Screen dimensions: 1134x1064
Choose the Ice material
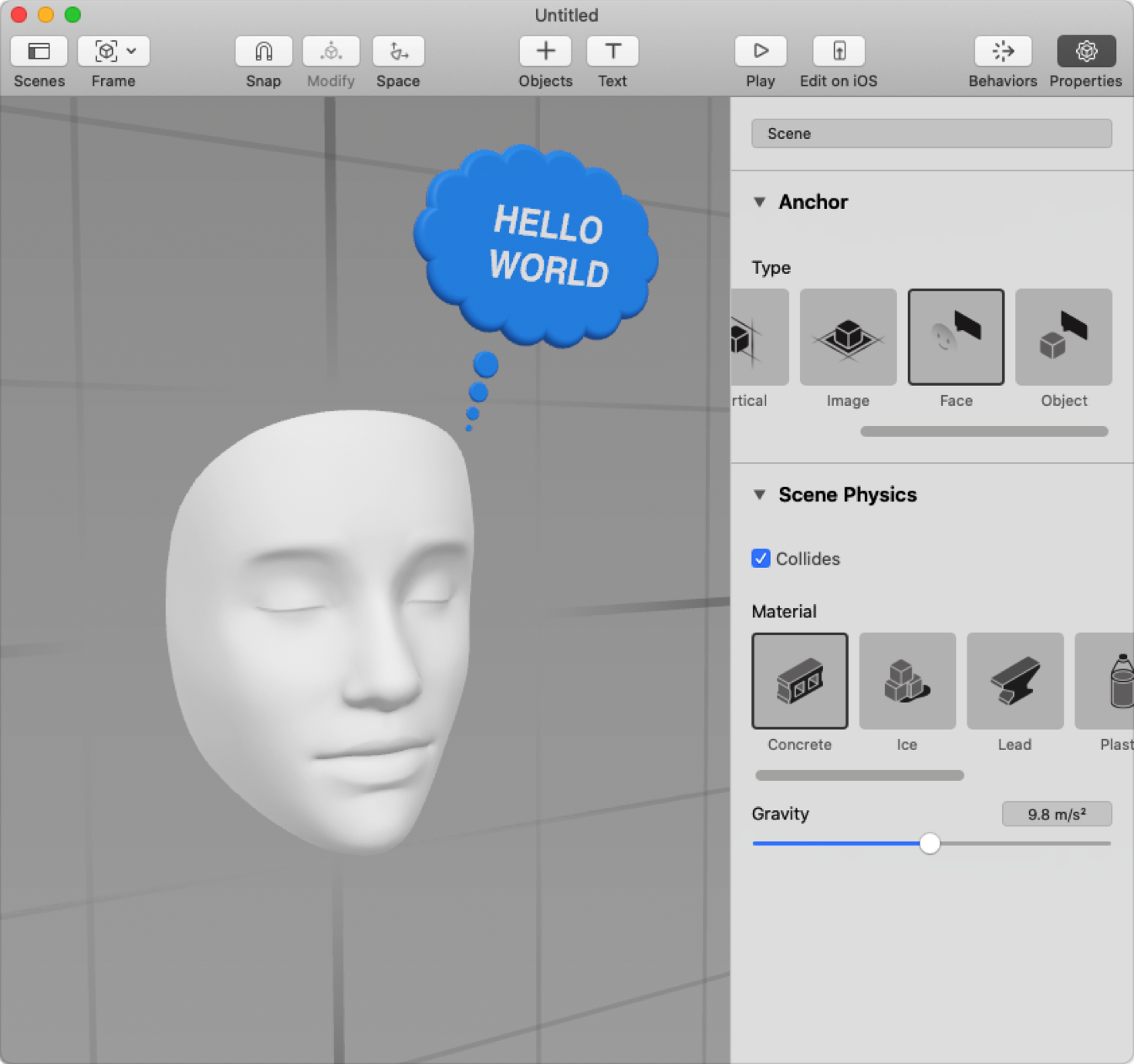906,681
